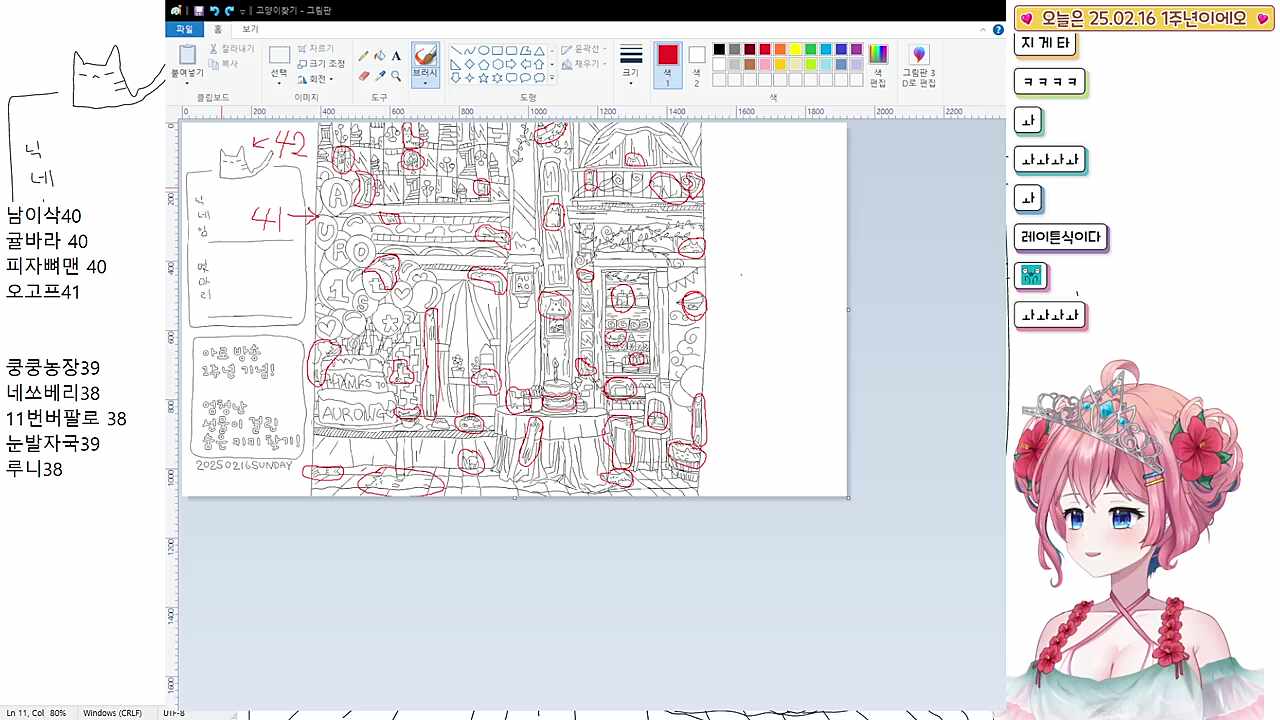Pick the Pentagon shape
The height and width of the screenshot is (720, 1280).
484,64
